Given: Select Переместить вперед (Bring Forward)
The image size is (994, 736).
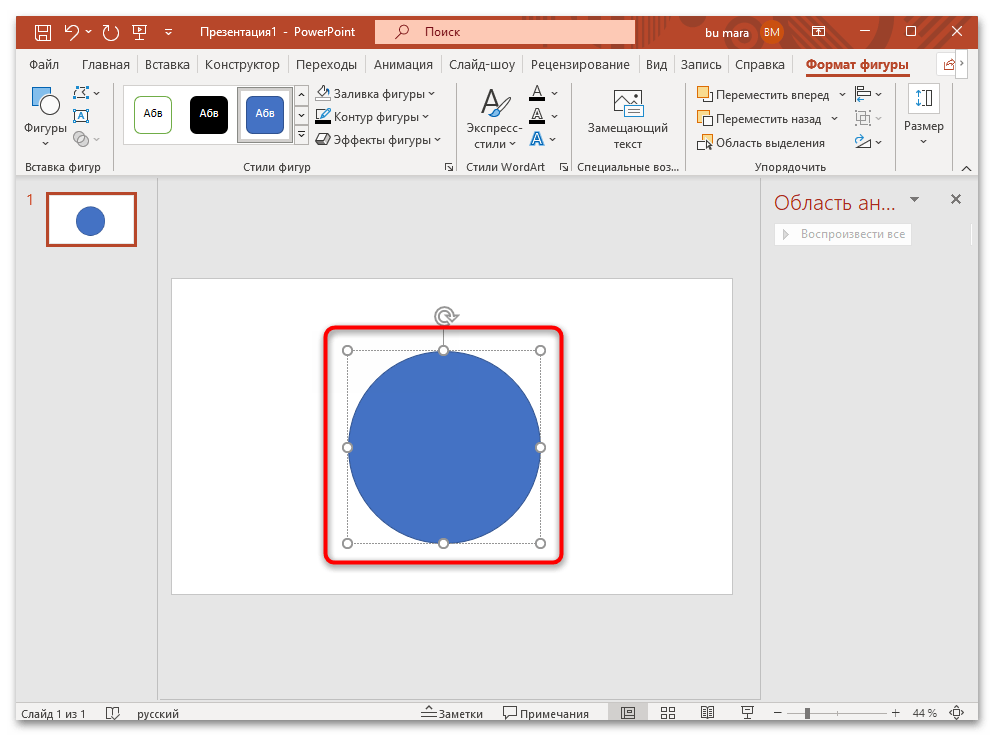Looking at the screenshot, I should tap(768, 94).
